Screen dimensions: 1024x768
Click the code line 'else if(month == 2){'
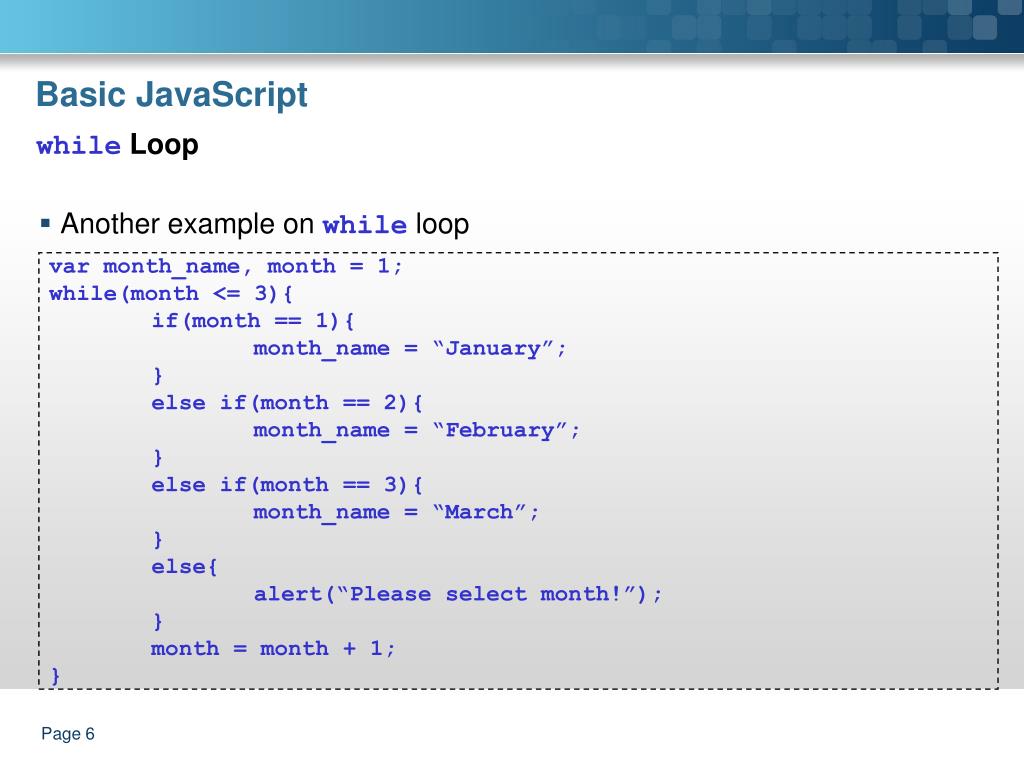click(287, 403)
